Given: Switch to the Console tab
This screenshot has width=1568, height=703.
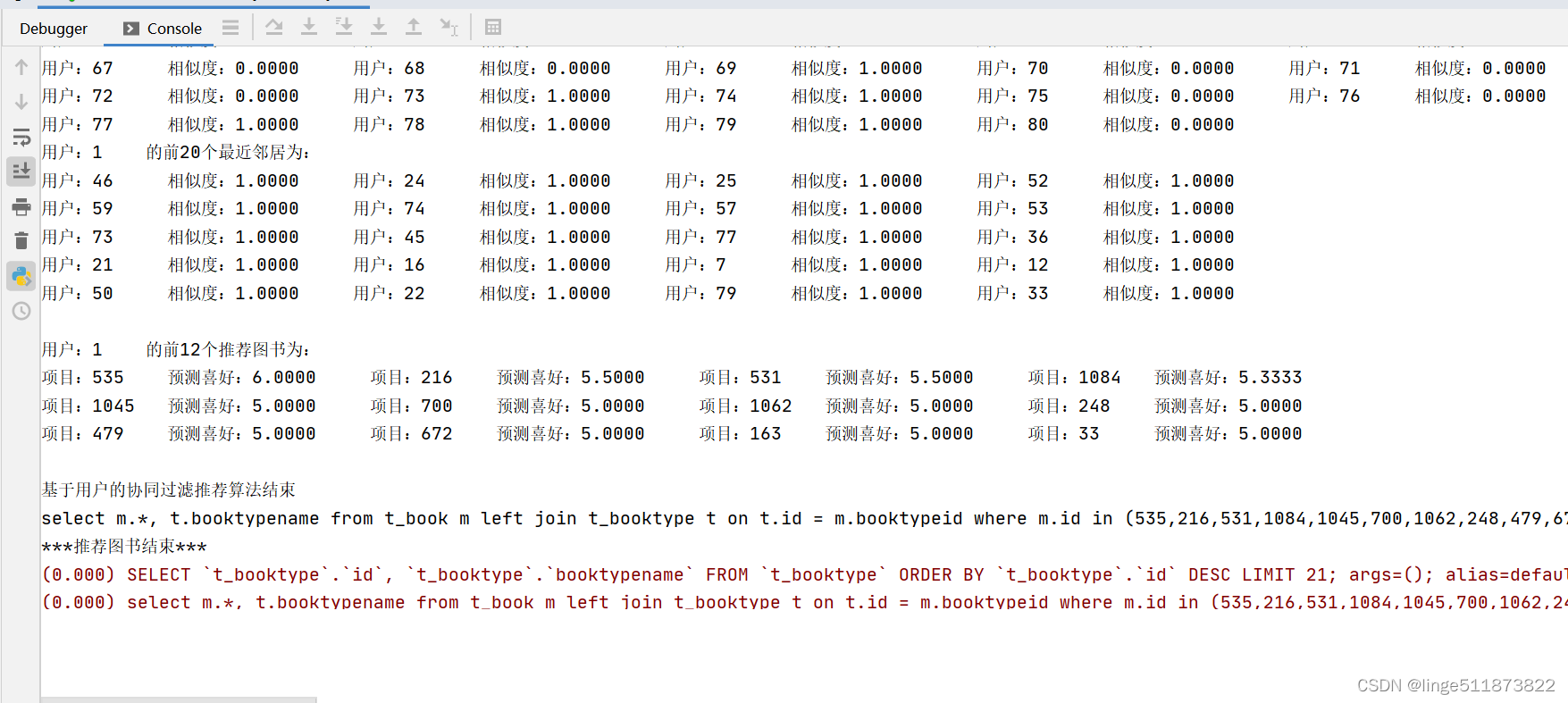Looking at the screenshot, I should click(163, 29).
